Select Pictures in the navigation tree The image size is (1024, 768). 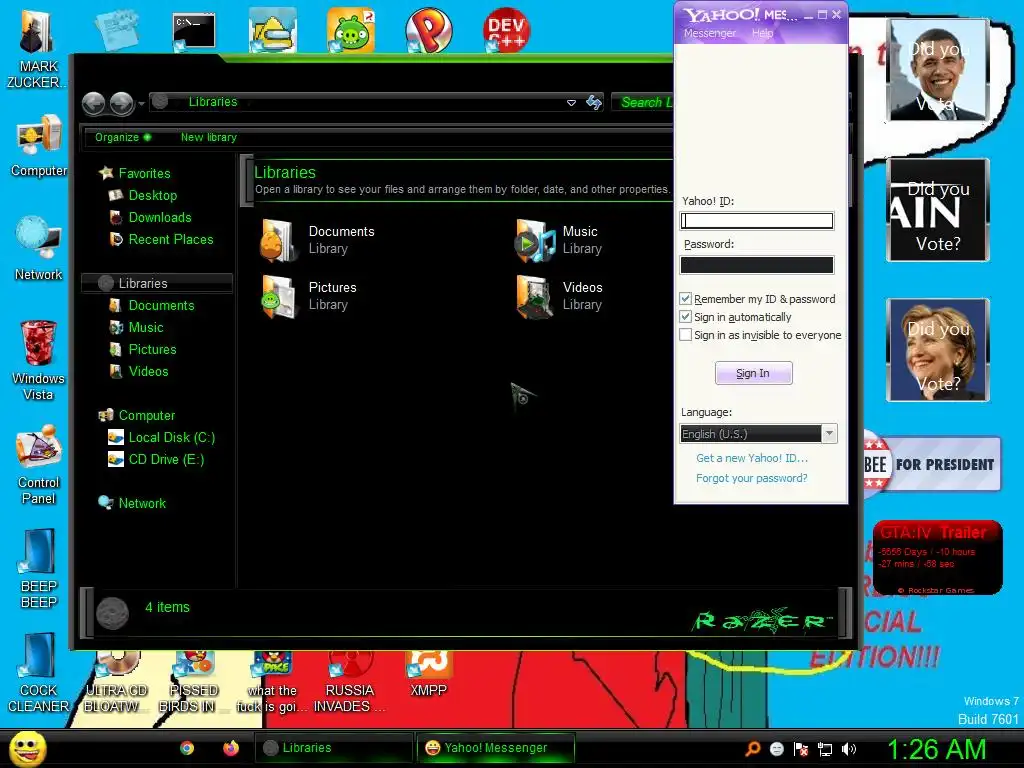(152, 349)
